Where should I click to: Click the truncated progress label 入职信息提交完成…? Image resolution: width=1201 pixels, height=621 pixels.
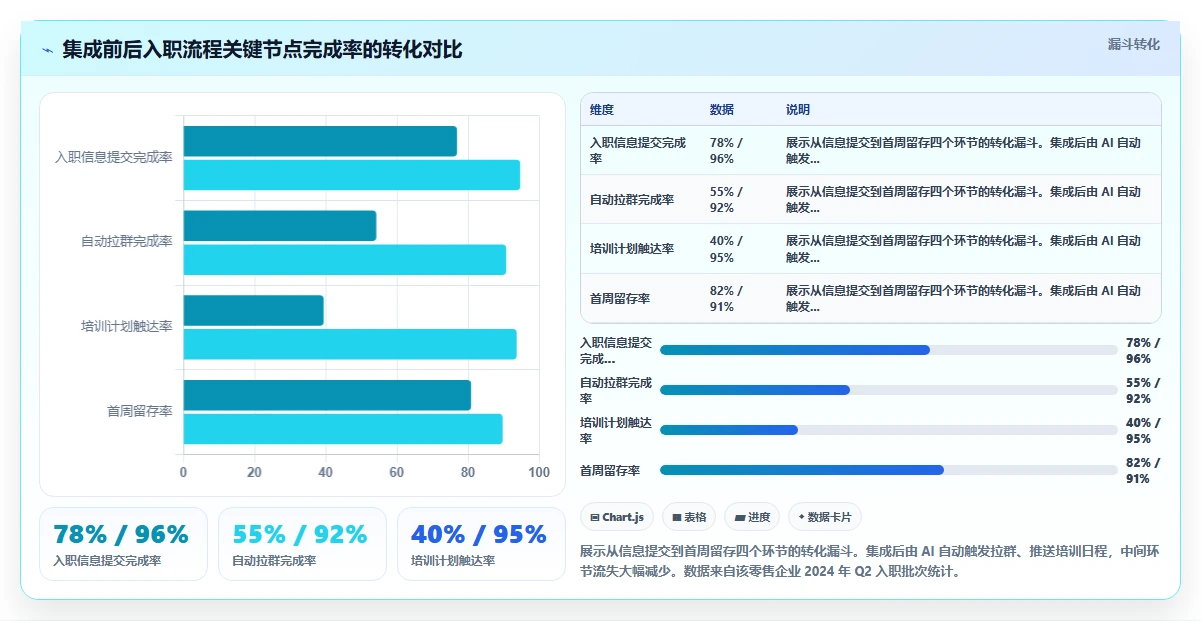[616, 350]
